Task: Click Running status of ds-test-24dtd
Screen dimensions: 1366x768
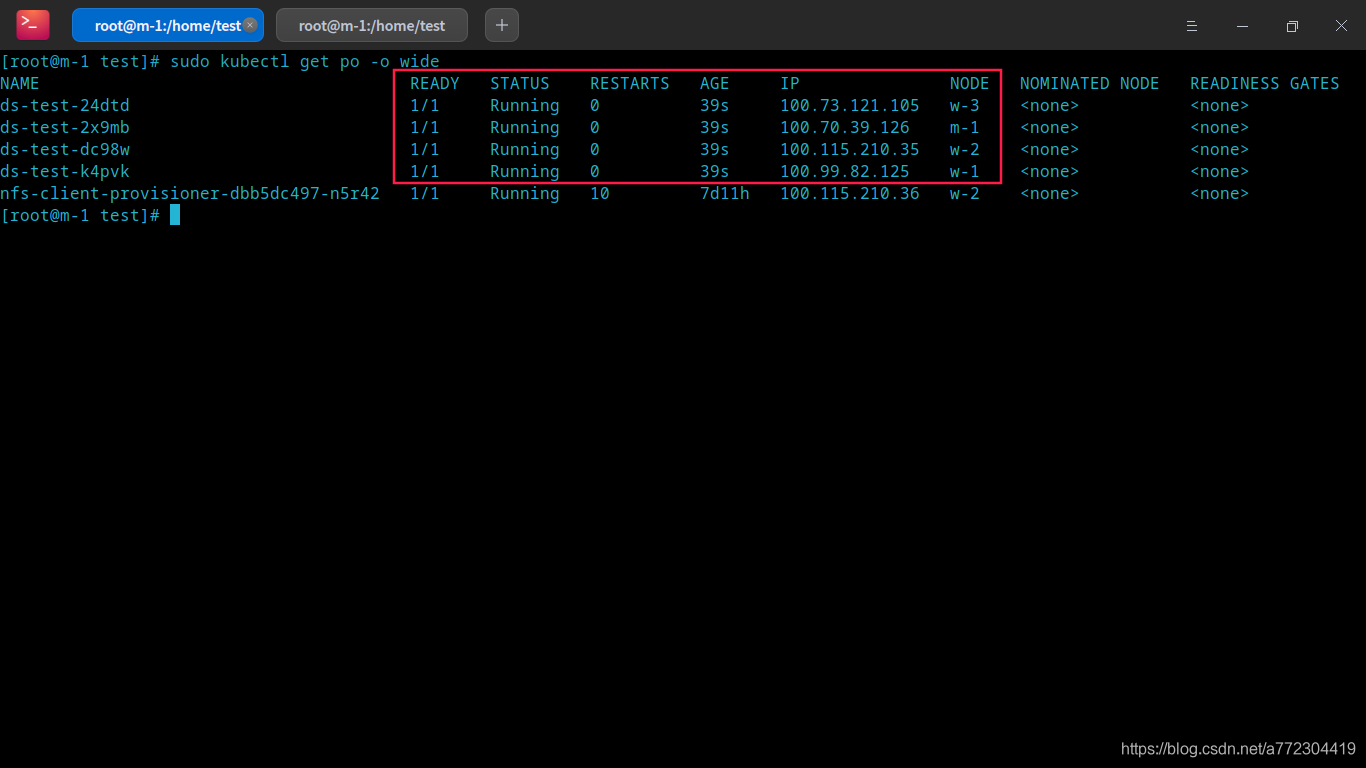Action: coord(525,106)
